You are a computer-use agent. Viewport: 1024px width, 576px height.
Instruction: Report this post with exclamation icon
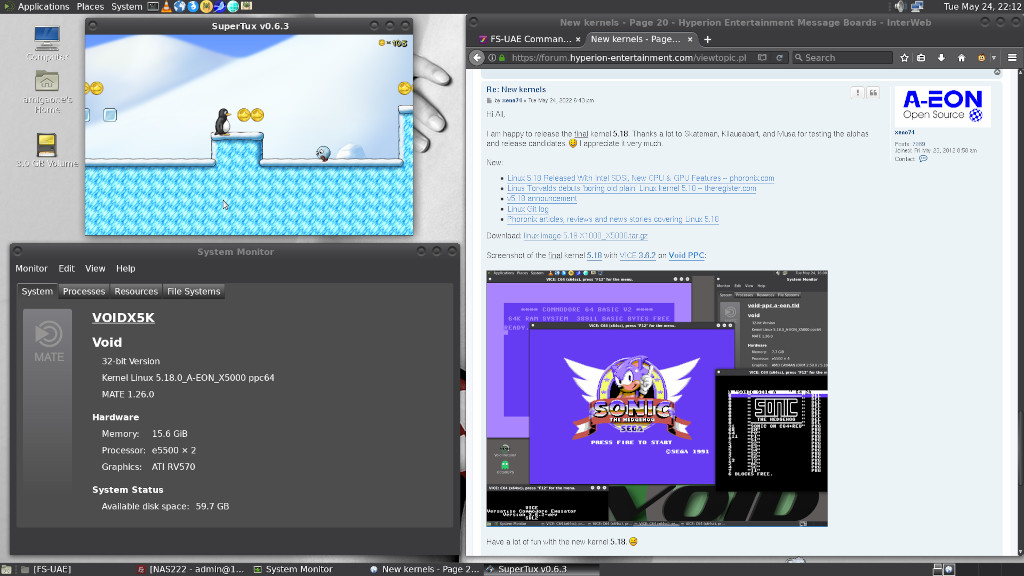pos(857,93)
